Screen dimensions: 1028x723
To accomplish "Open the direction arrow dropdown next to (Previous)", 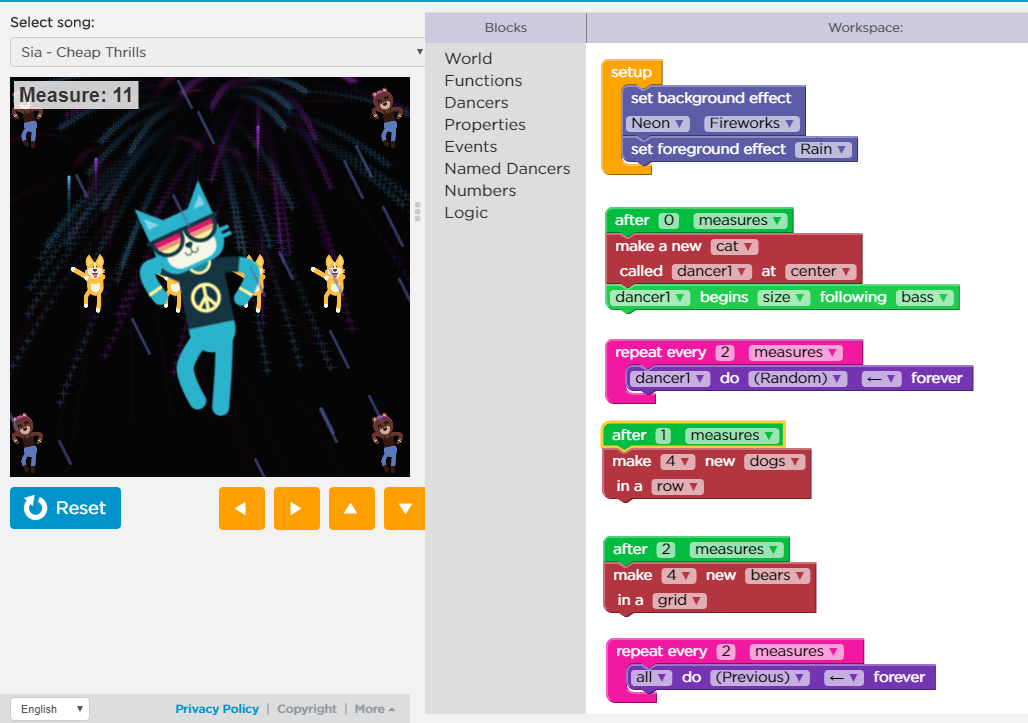I will pyautogui.click(x=844, y=678).
